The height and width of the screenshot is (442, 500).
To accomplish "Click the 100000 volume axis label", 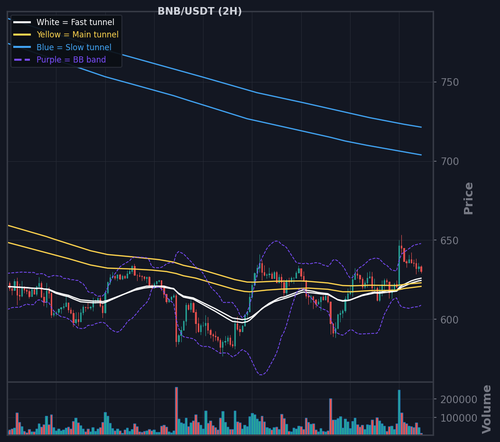I will pos(459,418).
